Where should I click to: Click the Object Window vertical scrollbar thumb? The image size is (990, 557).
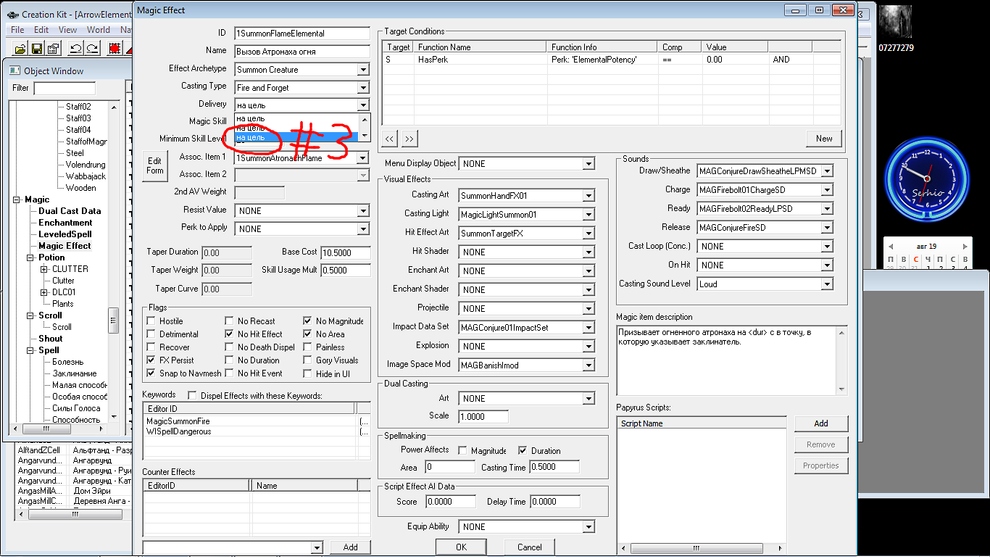pos(113,321)
